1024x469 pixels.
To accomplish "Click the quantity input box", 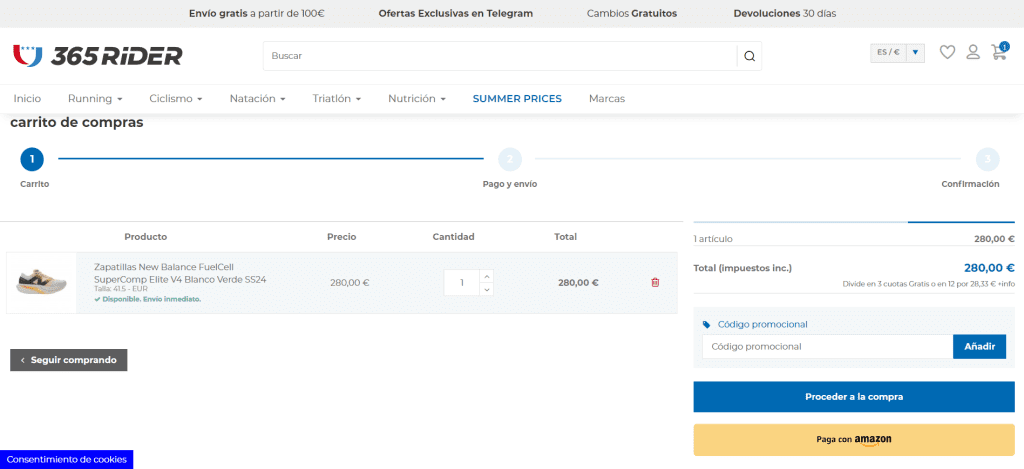I will 462,283.
